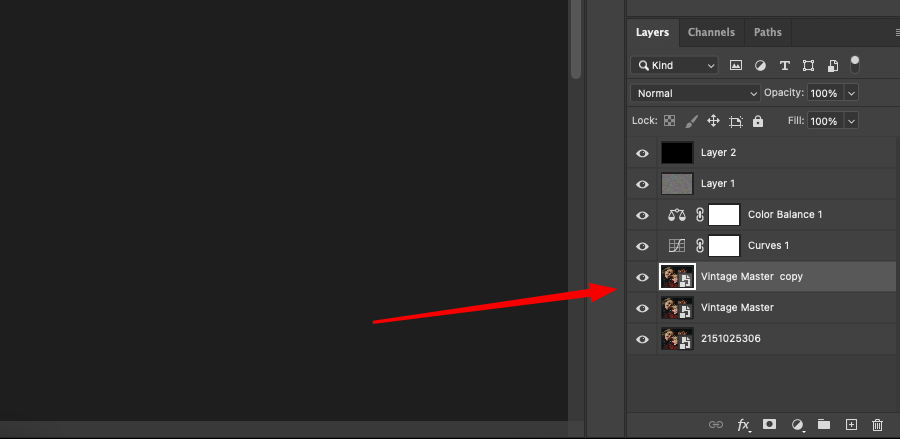Click the Opacity label
The height and width of the screenshot is (439, 900).
(784, 92)
